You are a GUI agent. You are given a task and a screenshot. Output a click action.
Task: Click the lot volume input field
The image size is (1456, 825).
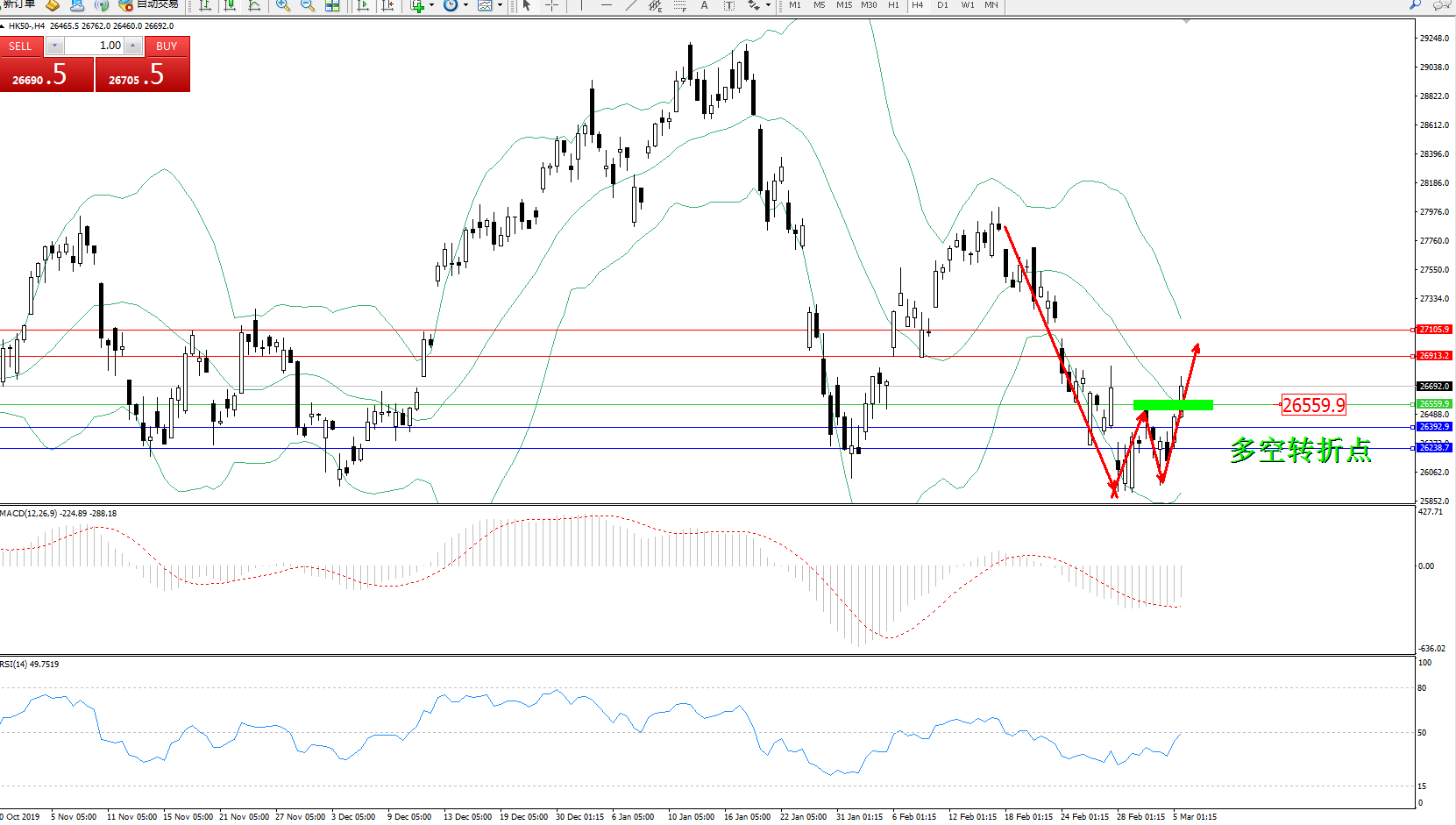click(x=95, y=46)
